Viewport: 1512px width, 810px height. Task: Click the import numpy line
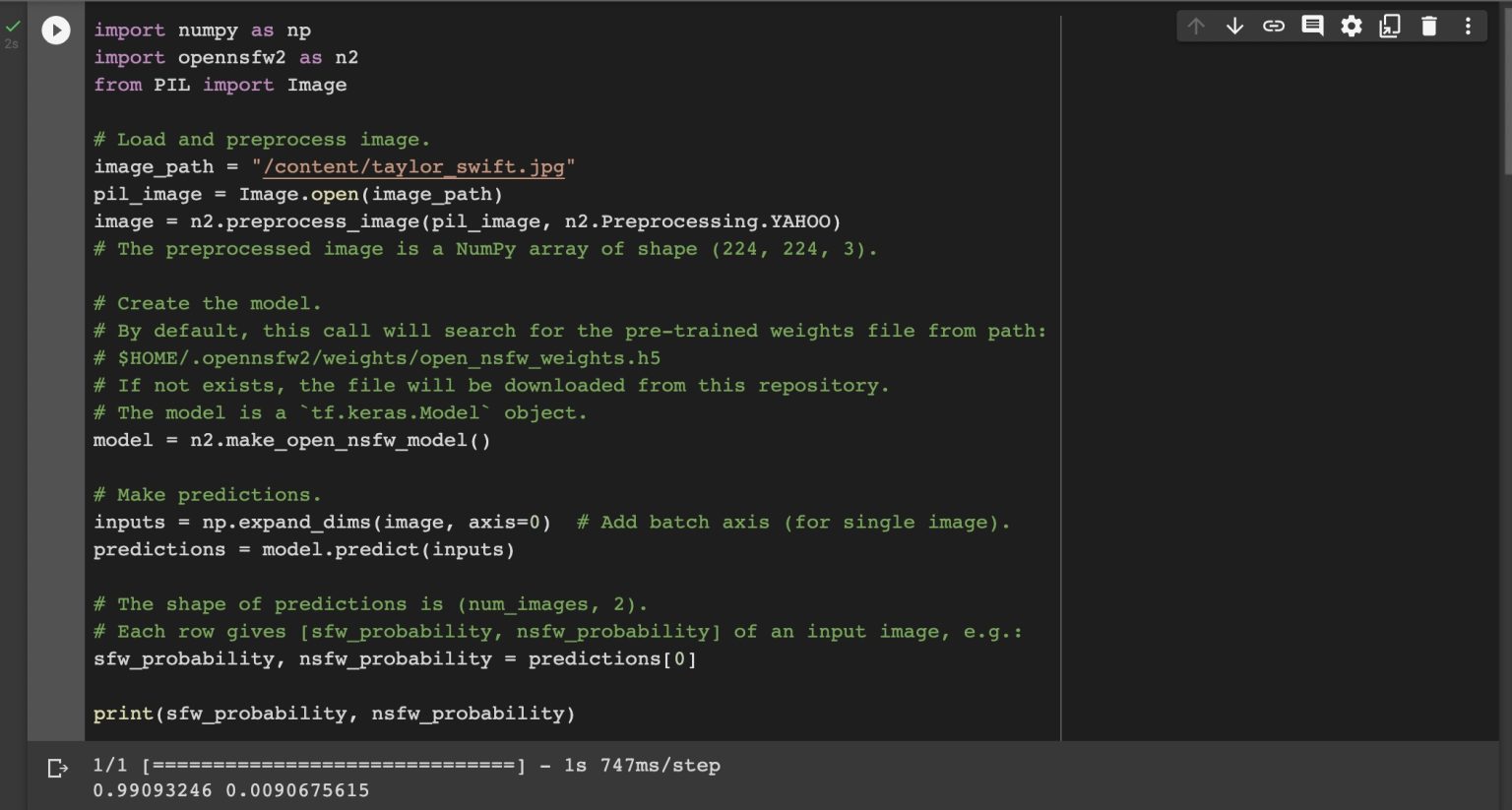click(x=202, y=31)
